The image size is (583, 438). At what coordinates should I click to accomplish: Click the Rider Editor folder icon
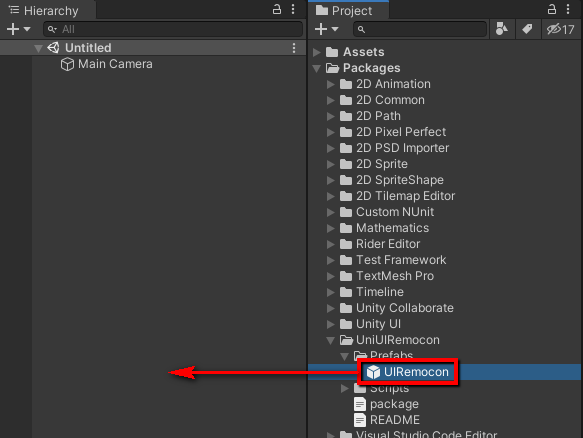tap(346, 244)
